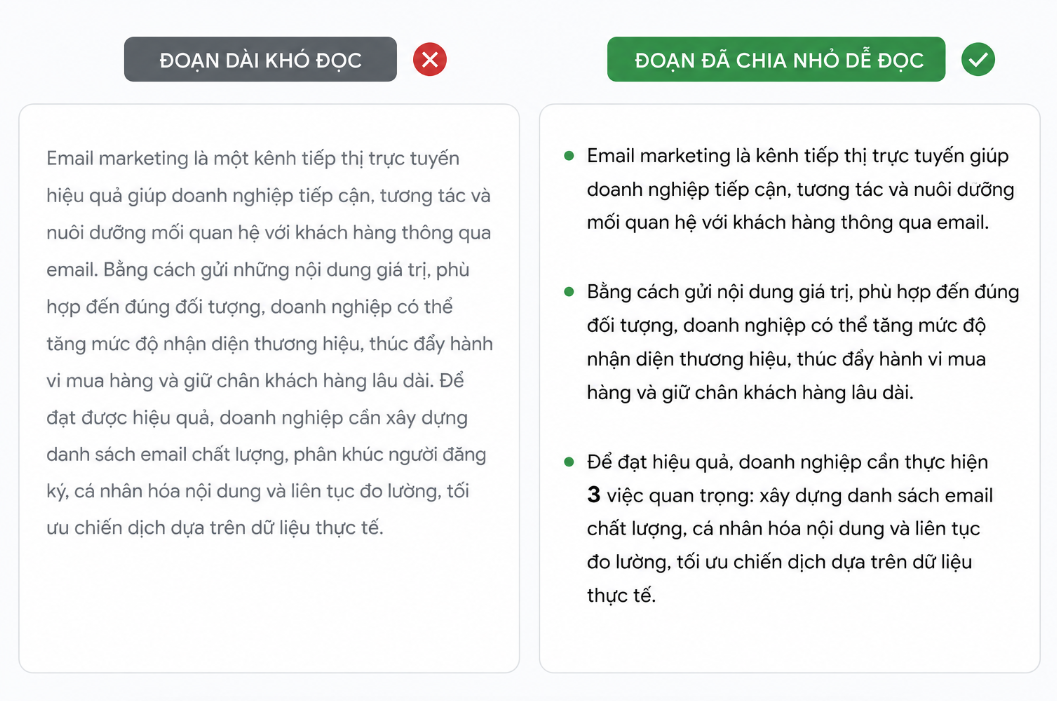Click the left line starting 'email. Bằng cách gửi'
Image resolution: width=1057 pixels, height=701 pixels.
(x=258, y=270)
